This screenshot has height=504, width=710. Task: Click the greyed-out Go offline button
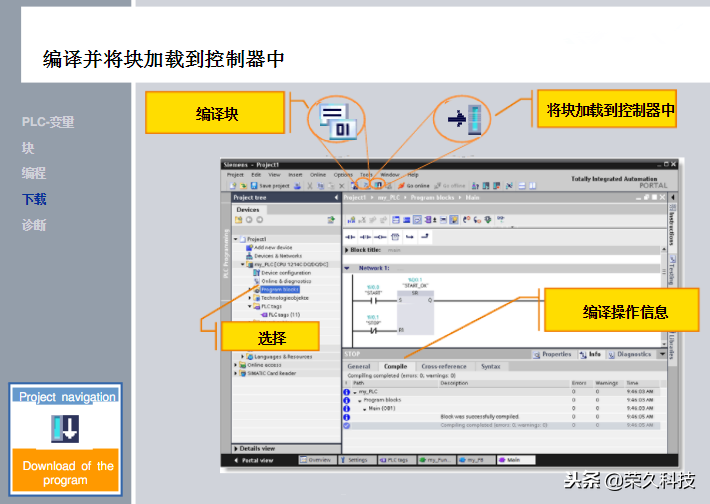[x=450, y=186]
